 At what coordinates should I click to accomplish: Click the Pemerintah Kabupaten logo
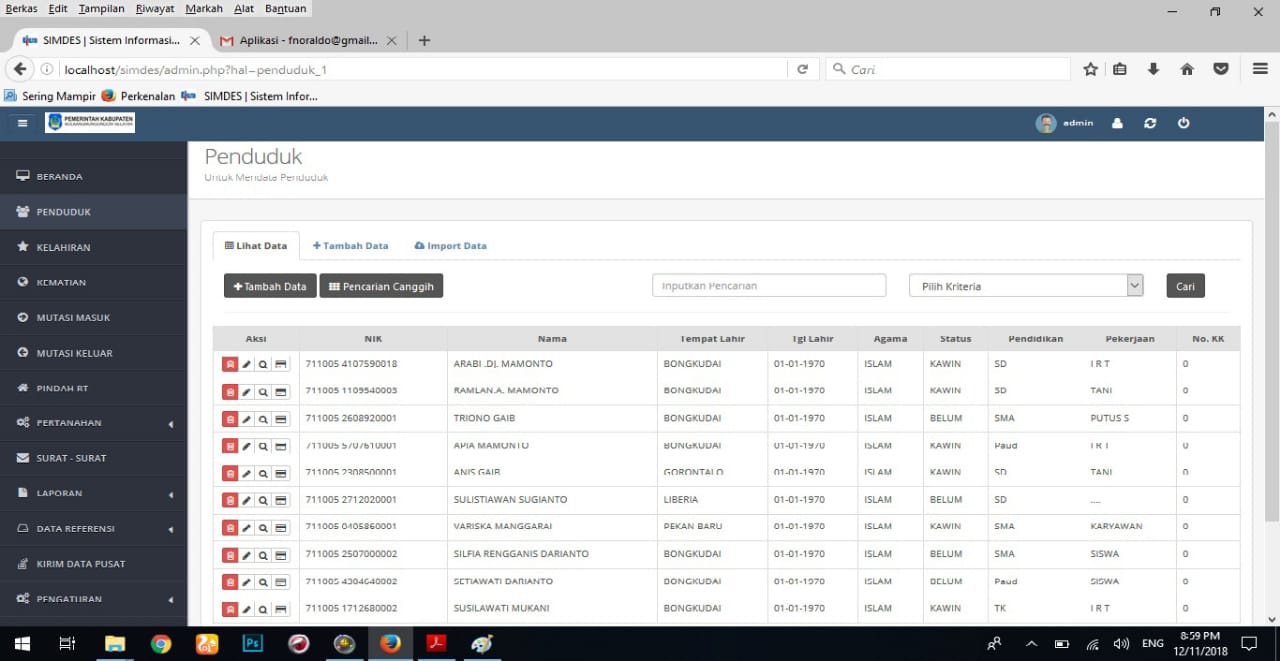click(90, 122)
